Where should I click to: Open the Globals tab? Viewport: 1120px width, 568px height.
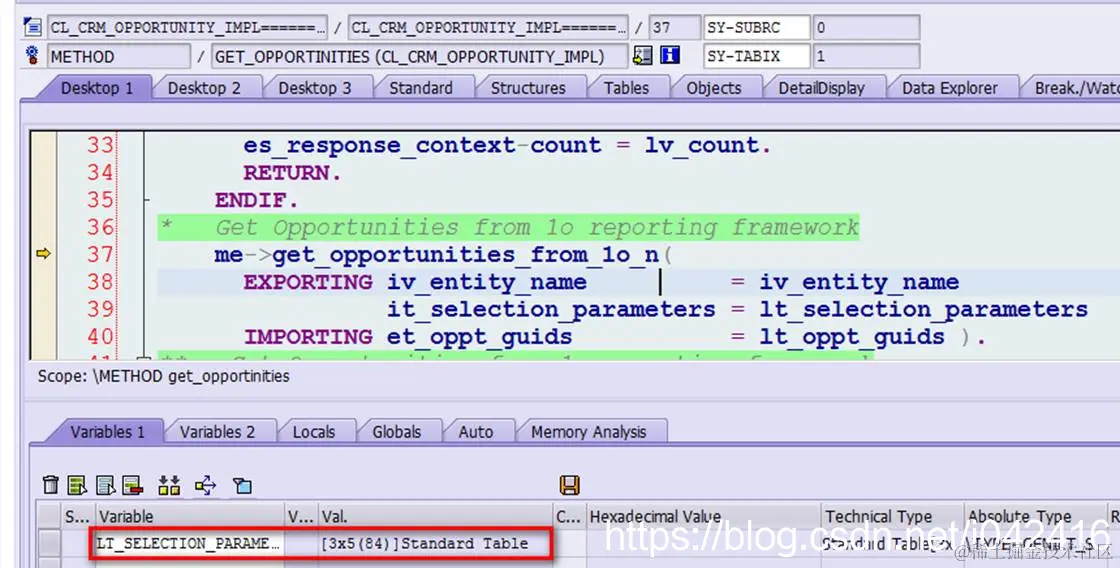396,432
